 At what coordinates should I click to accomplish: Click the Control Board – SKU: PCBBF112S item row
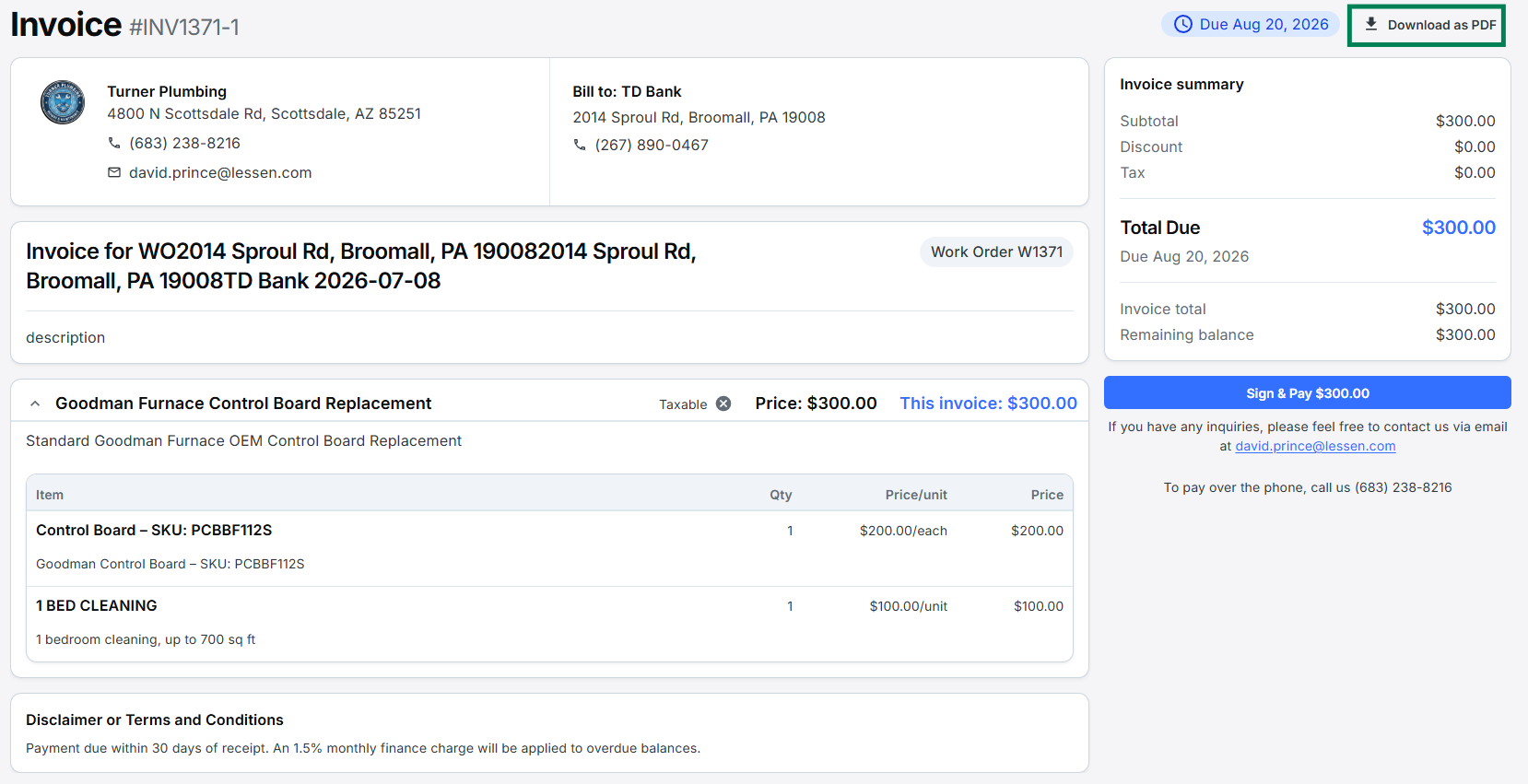click(x=549, y=548)
